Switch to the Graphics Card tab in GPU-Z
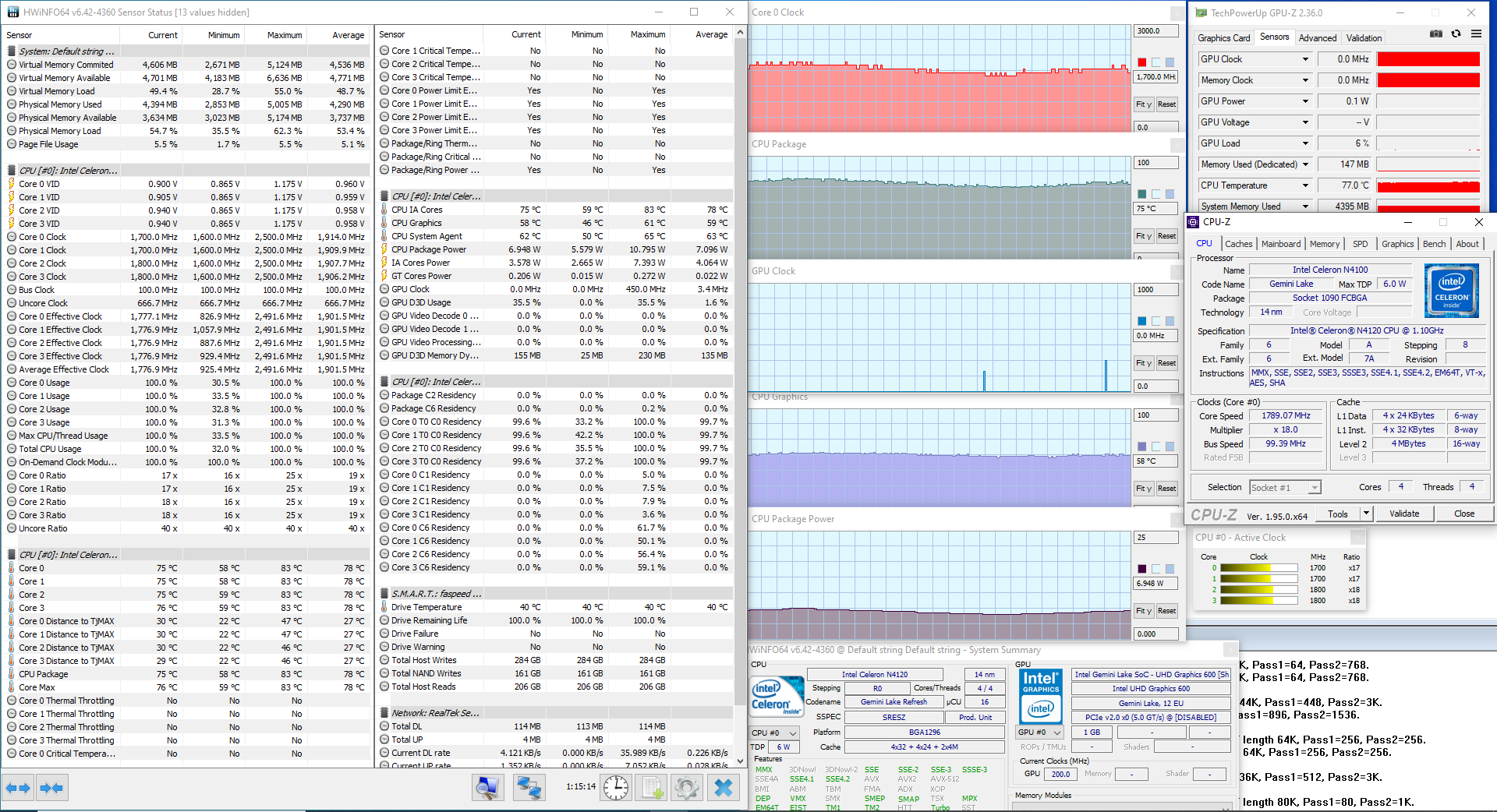Viewport: 1497px width, 812px height. click(x=1223, y=37)
